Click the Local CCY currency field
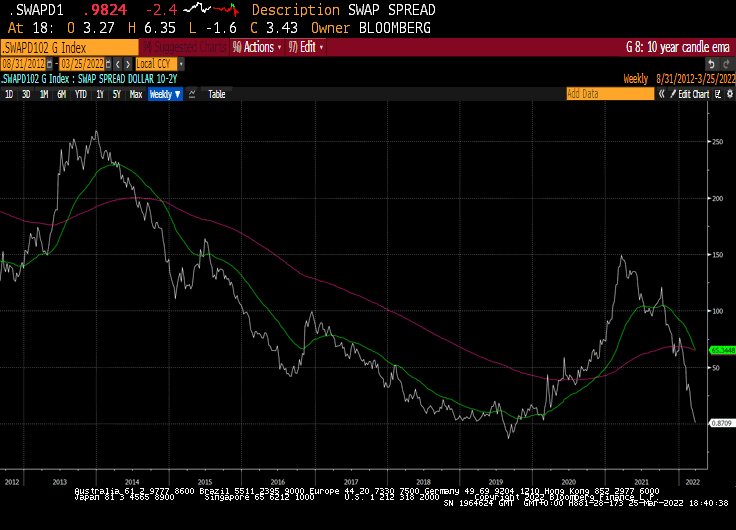Image resolution: width=736 pixels, height=530 pixels. pyautogui.click(x=156, y=64)
